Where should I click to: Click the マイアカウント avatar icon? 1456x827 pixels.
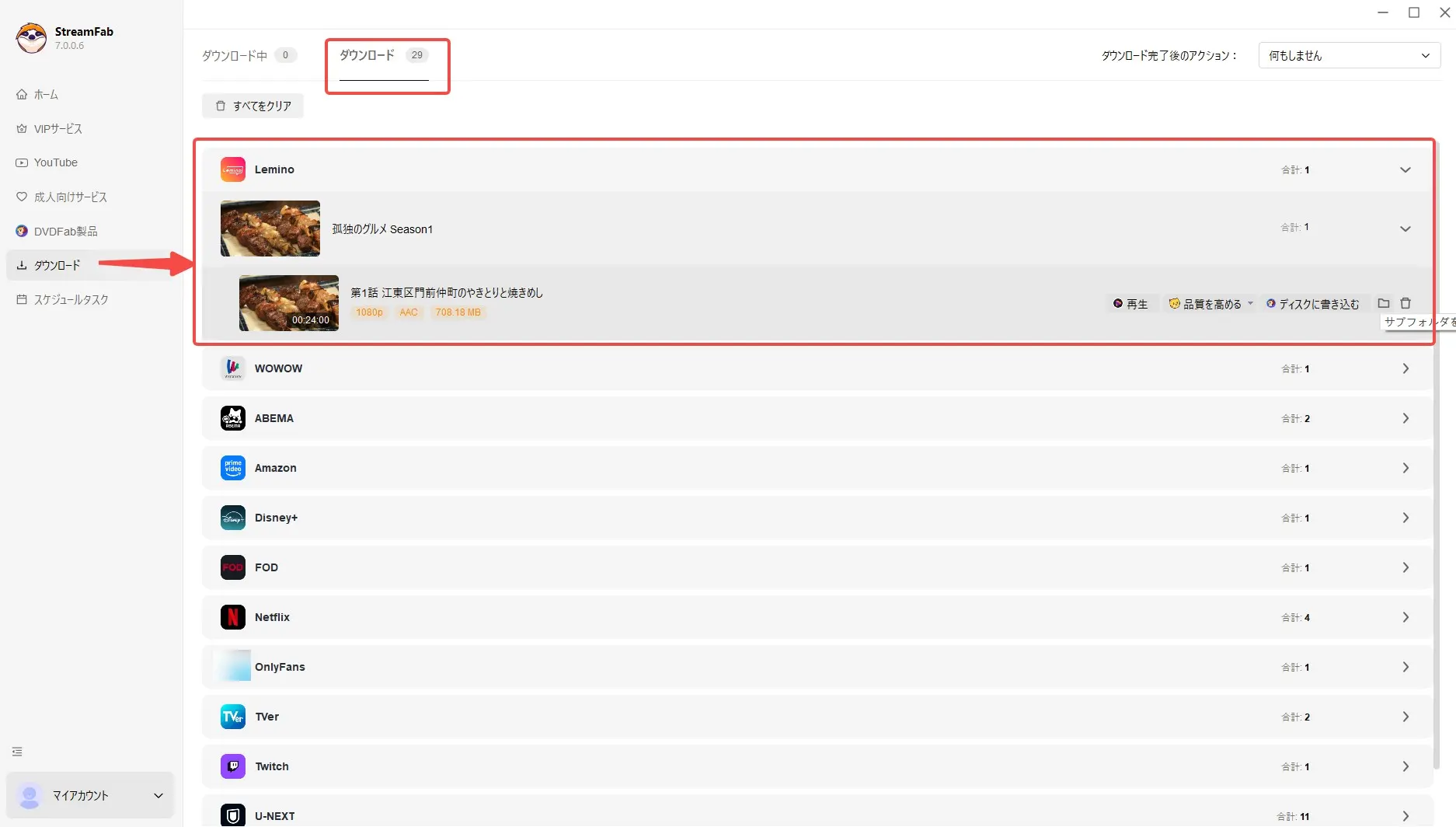[30, 795]
